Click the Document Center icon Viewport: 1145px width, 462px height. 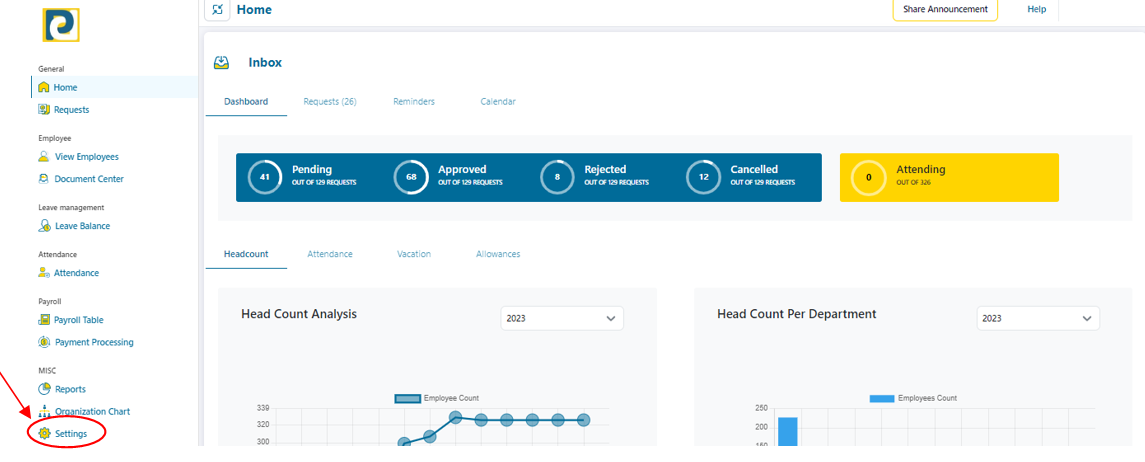pos(44,179)
